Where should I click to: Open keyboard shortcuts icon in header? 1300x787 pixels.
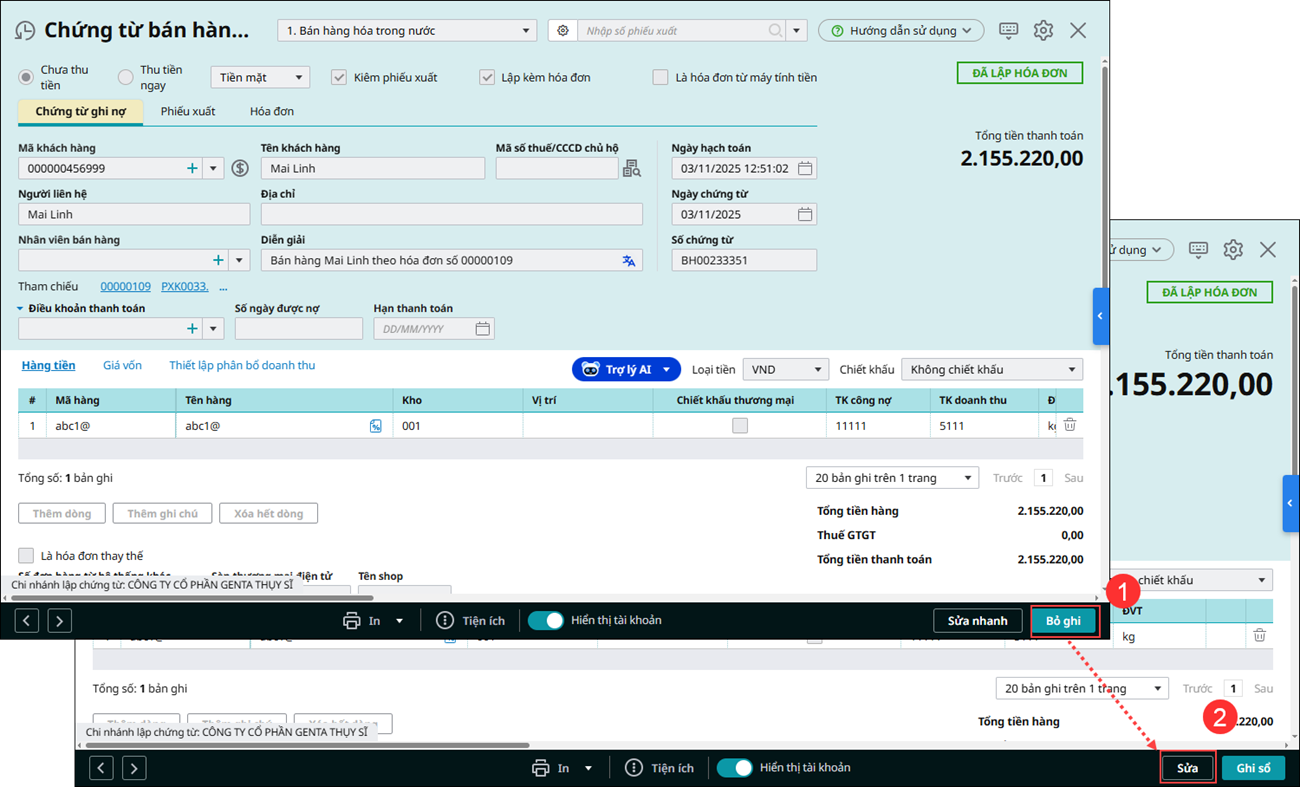(x=1008, y=31)
